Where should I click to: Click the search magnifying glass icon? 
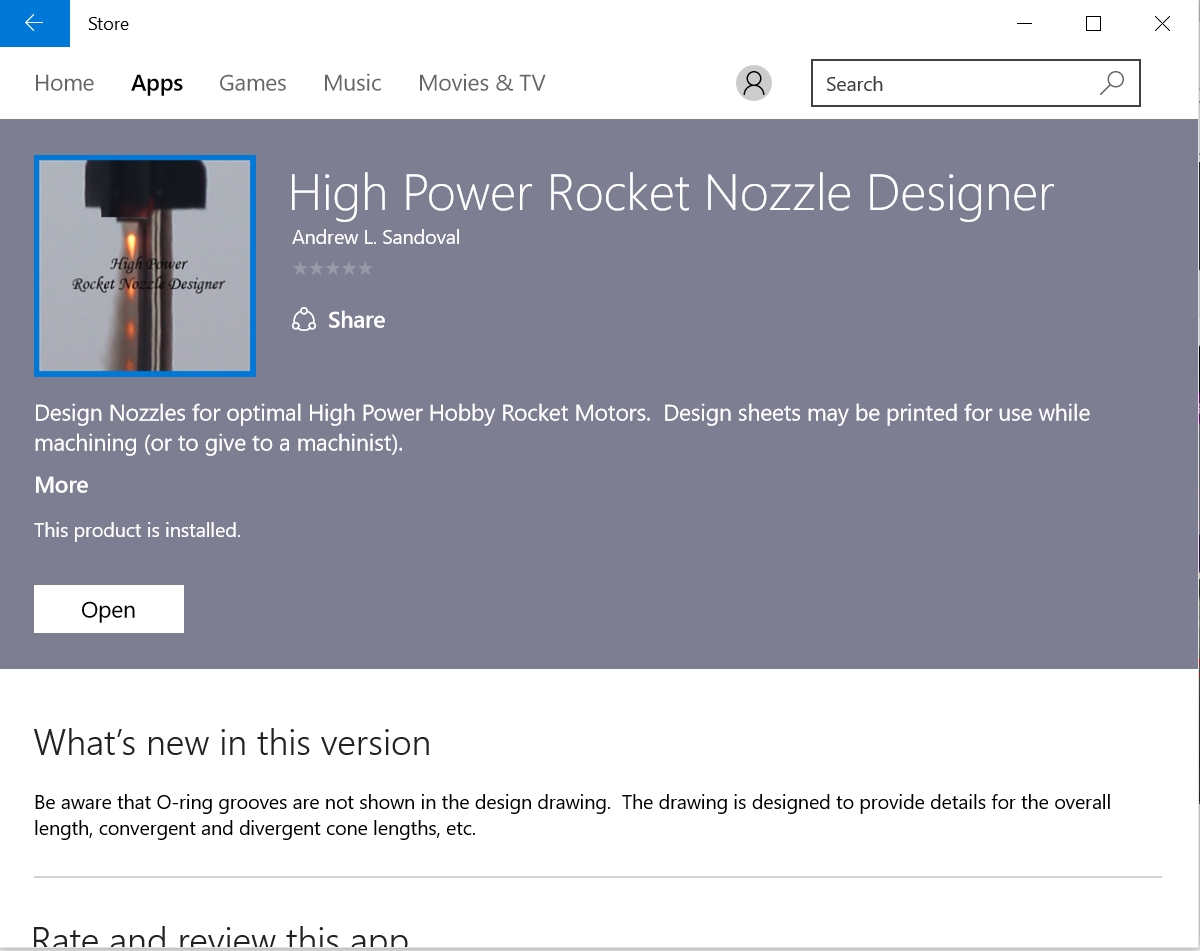[x=1111, y=84]
